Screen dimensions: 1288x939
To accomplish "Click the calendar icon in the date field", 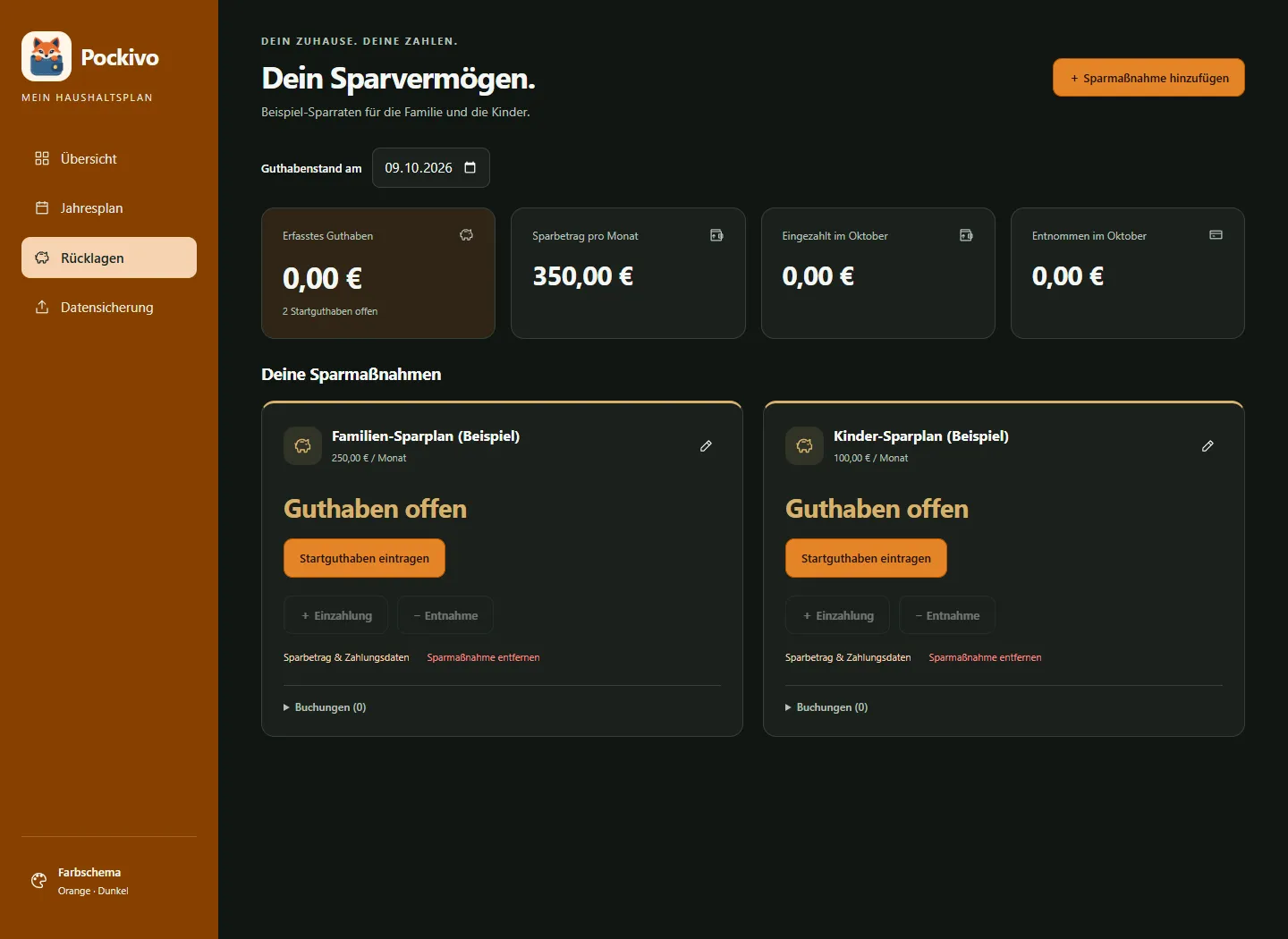I will pos(470,167).
